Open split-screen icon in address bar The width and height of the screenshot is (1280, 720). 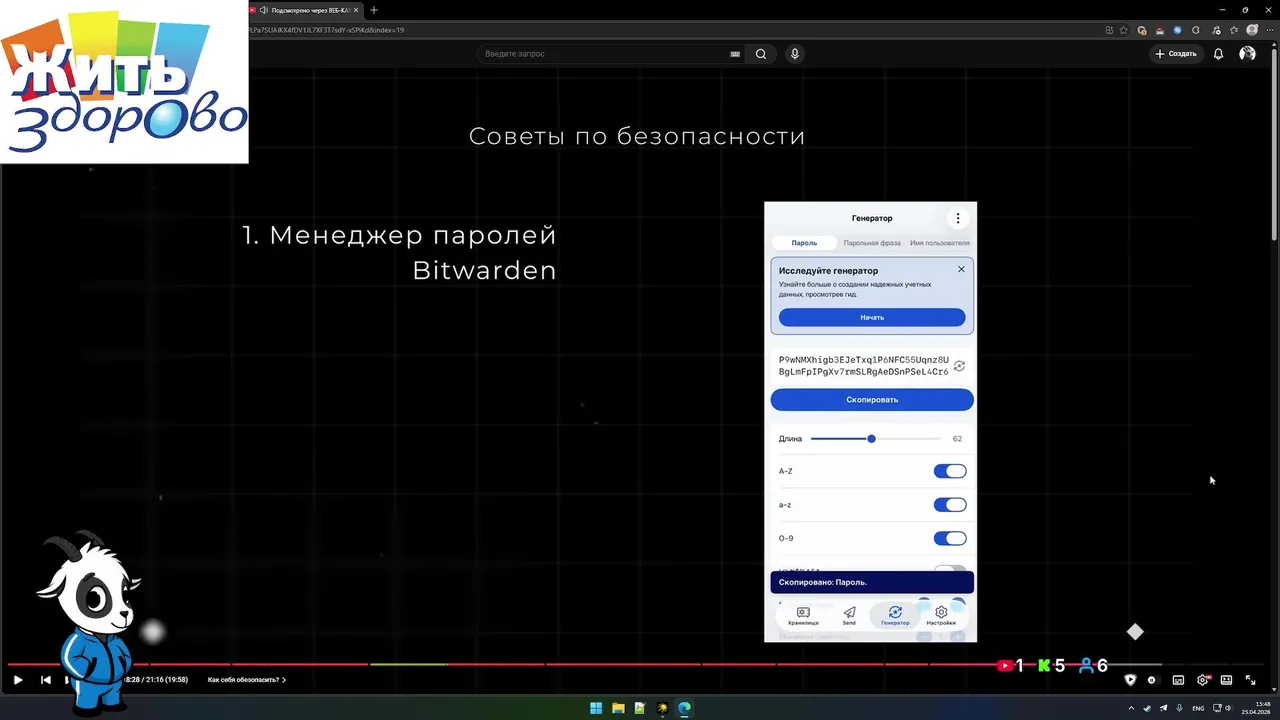click(x=1109, y=30)
